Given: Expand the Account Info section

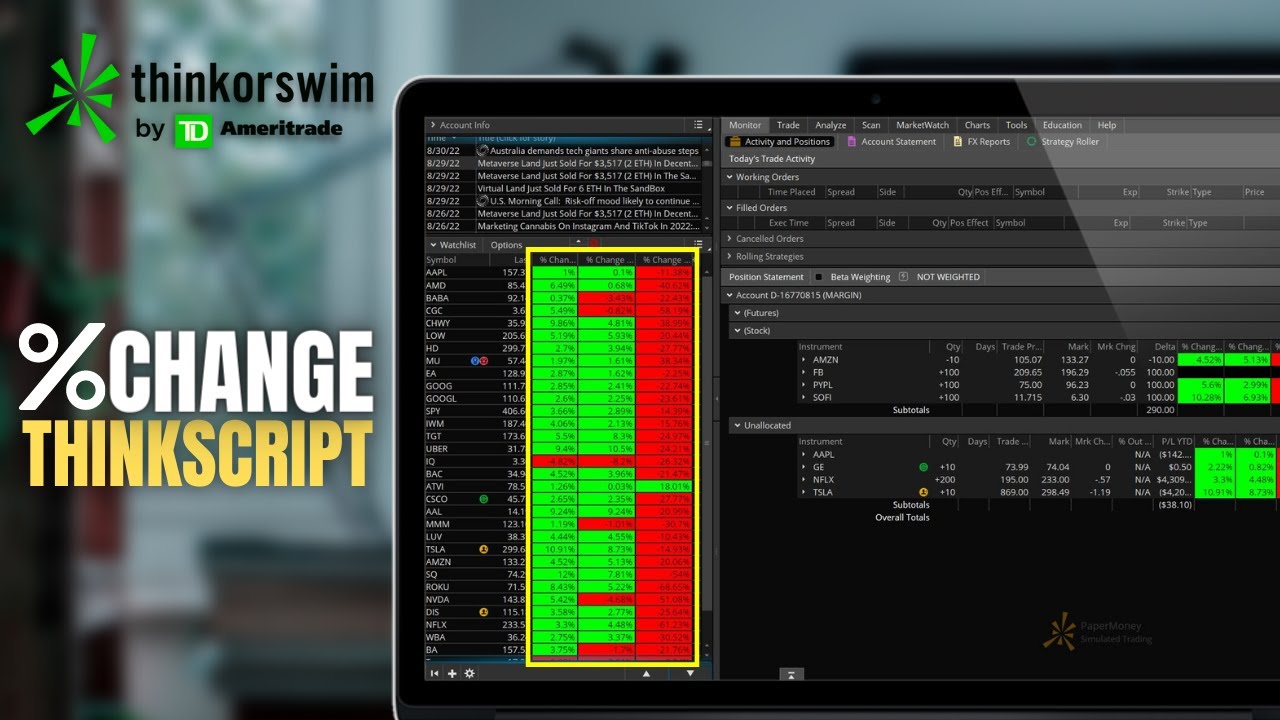Looking at the screenshot, I should point(433,125).
